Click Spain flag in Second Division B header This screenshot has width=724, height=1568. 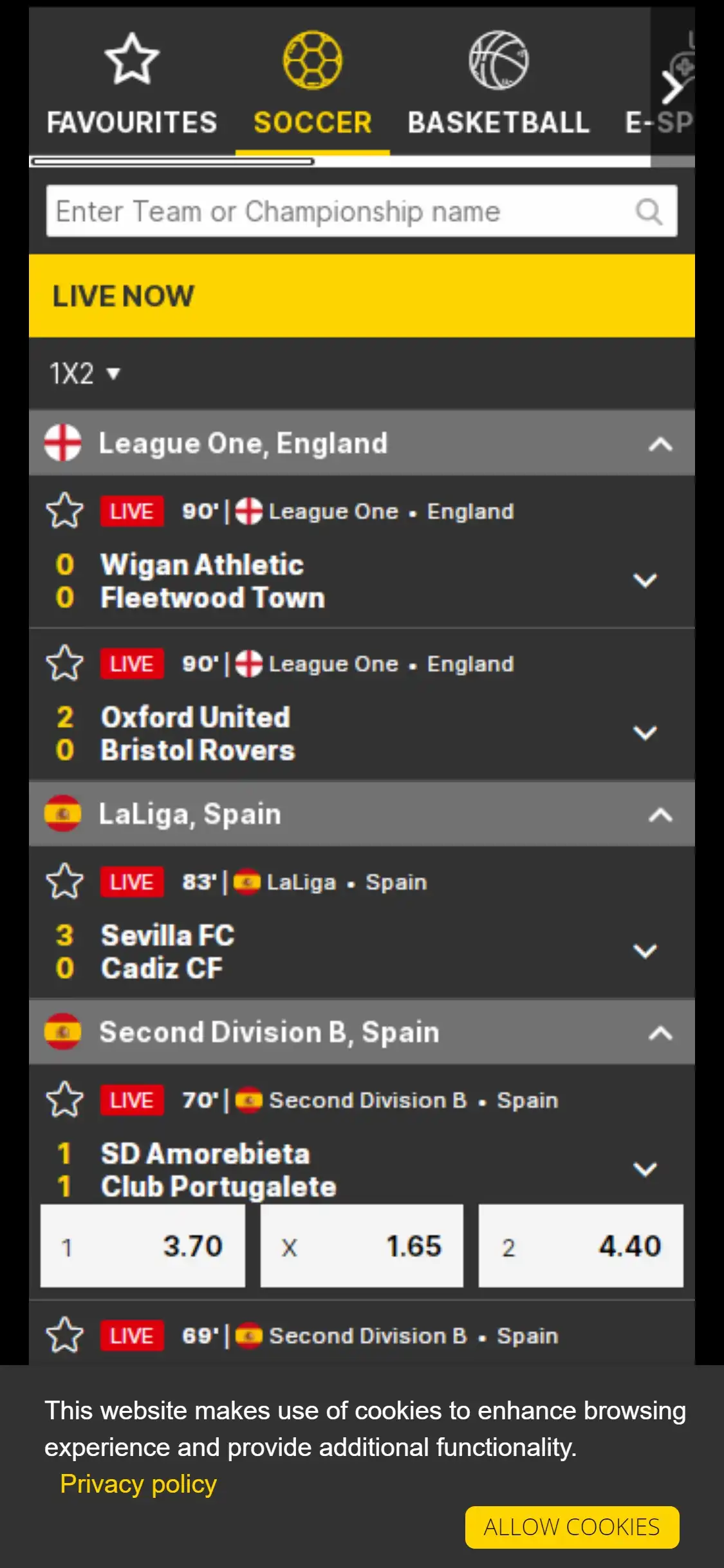(62, 1032)
